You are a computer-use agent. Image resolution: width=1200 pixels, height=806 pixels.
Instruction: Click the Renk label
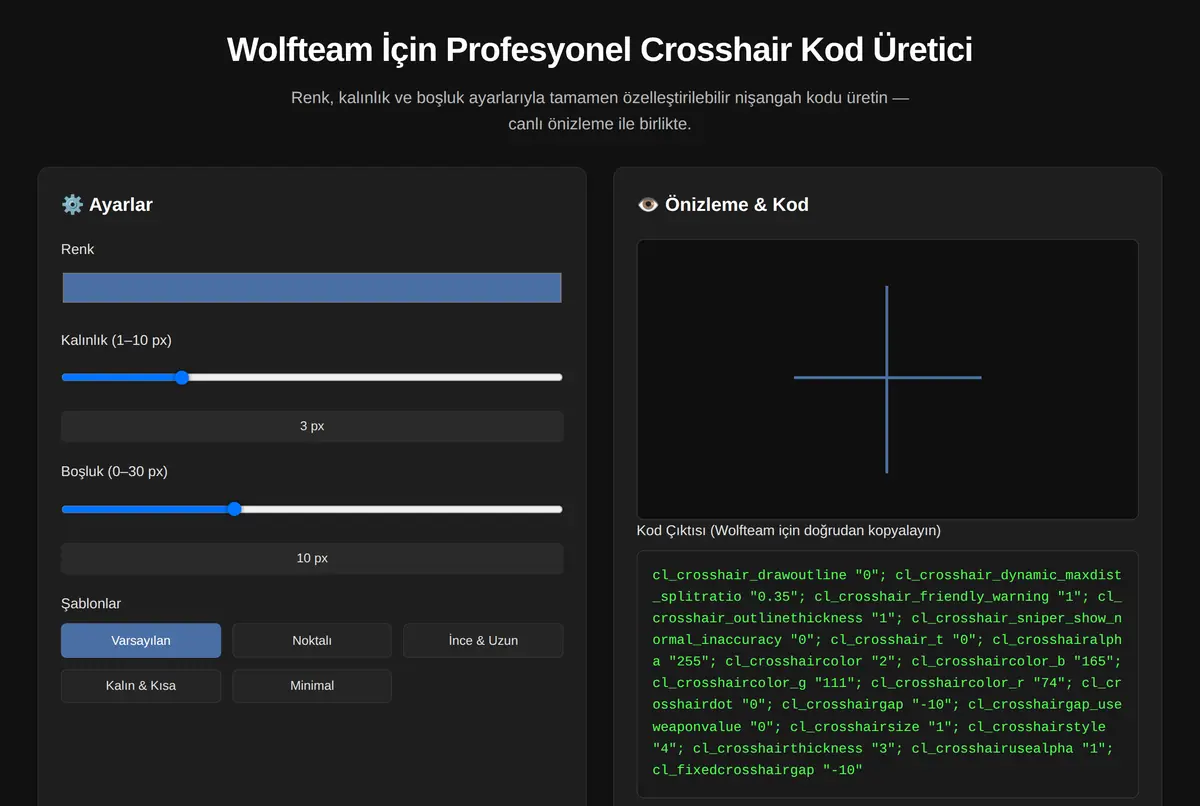(77, 249)
